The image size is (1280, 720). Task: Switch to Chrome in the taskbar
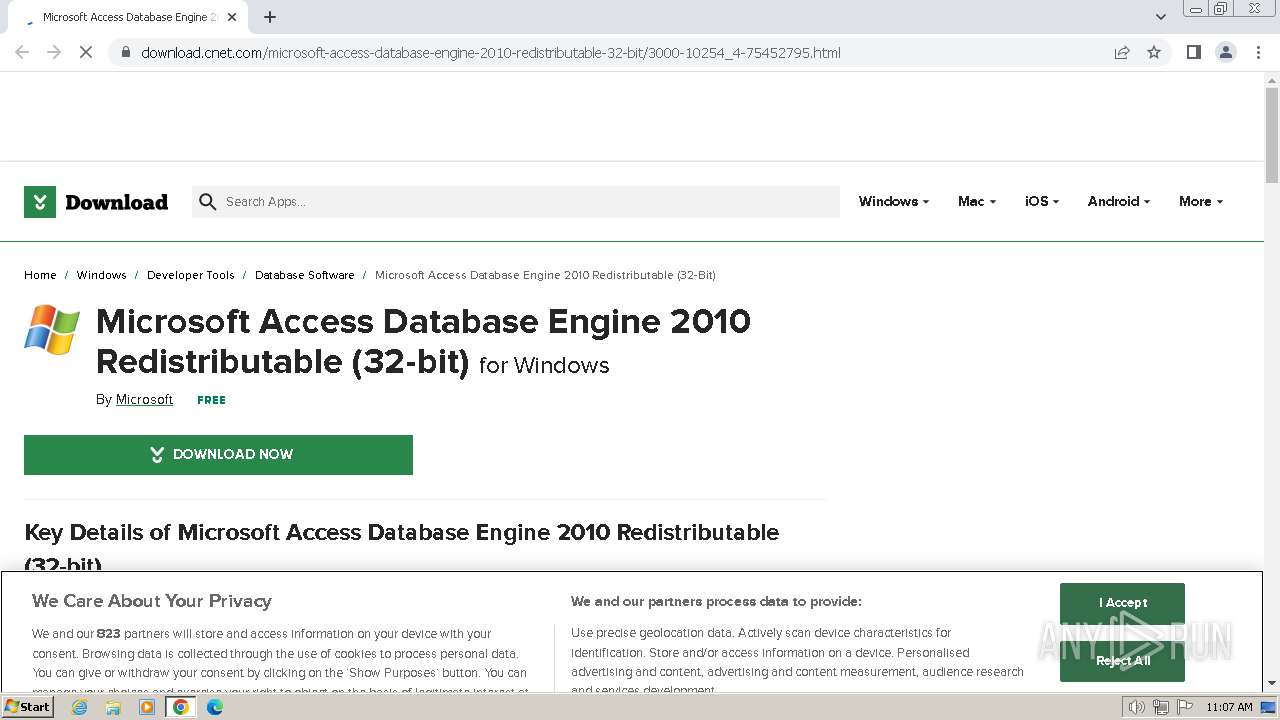181,707
